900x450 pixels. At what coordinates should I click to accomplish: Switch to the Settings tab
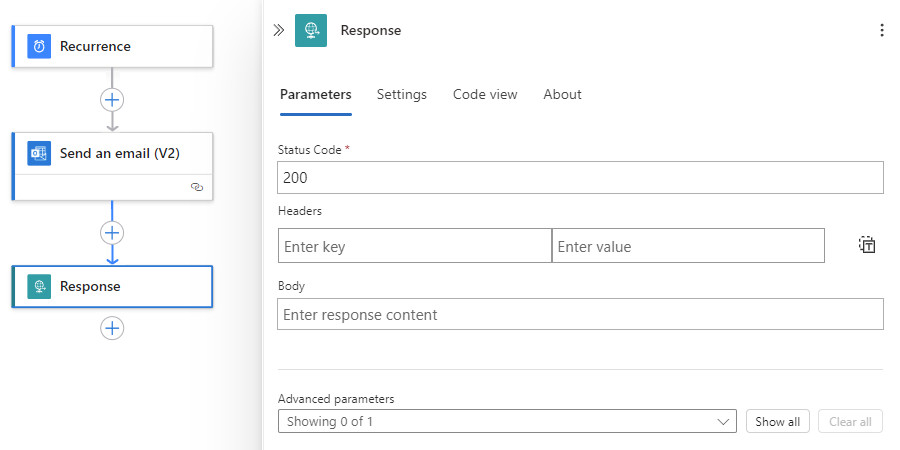pyautogui.click(x=401, y=94)
